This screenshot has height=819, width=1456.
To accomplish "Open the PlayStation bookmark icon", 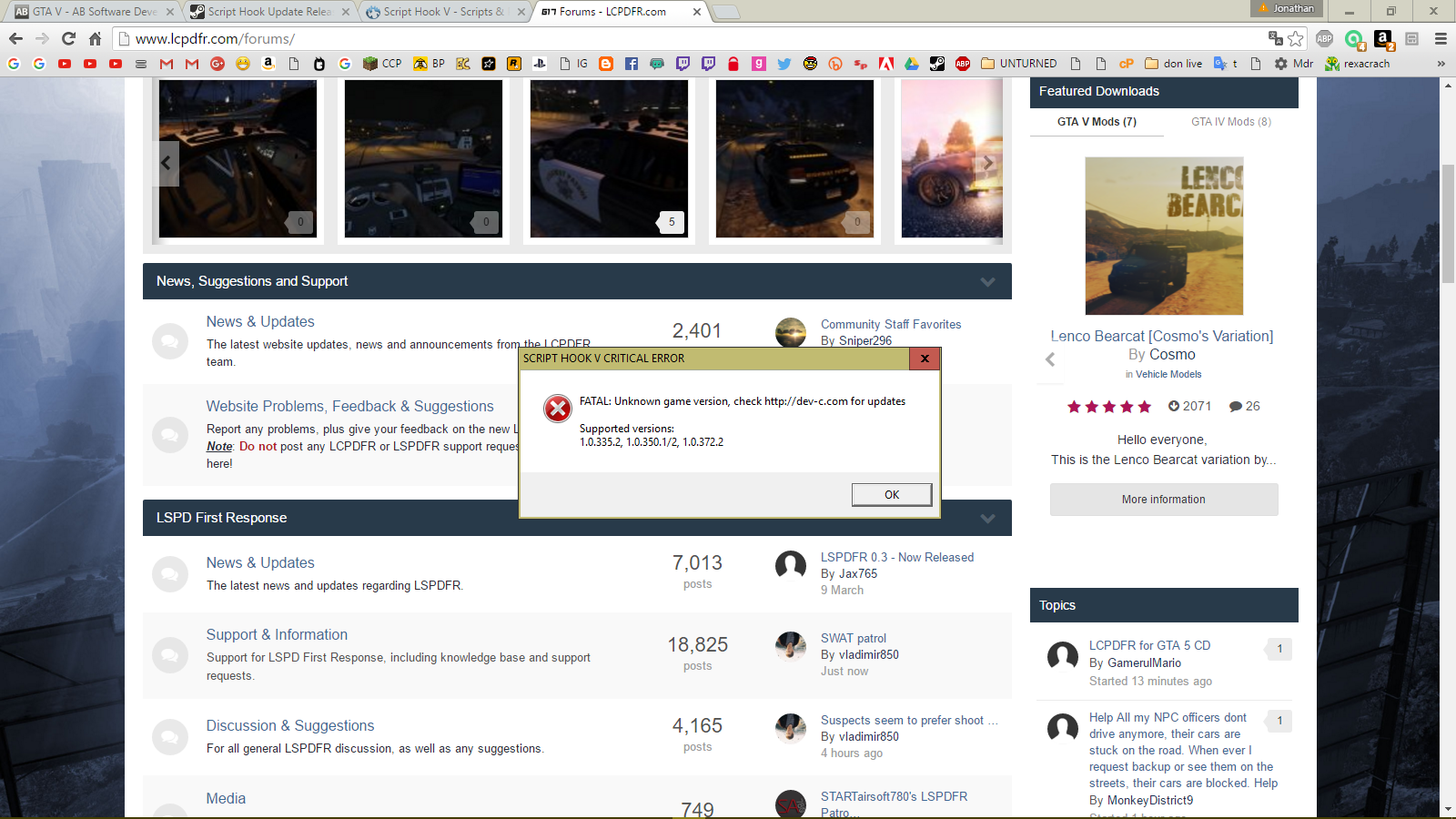I will 540,64.
